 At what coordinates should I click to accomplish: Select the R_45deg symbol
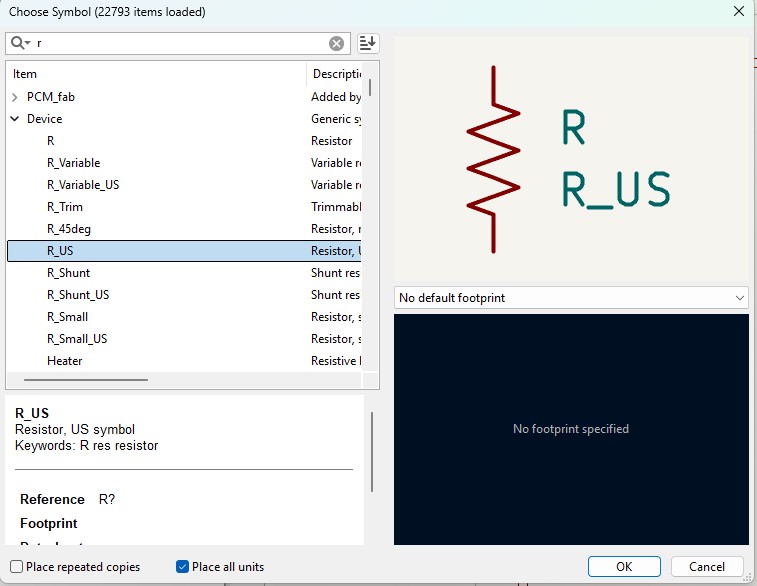69,229
